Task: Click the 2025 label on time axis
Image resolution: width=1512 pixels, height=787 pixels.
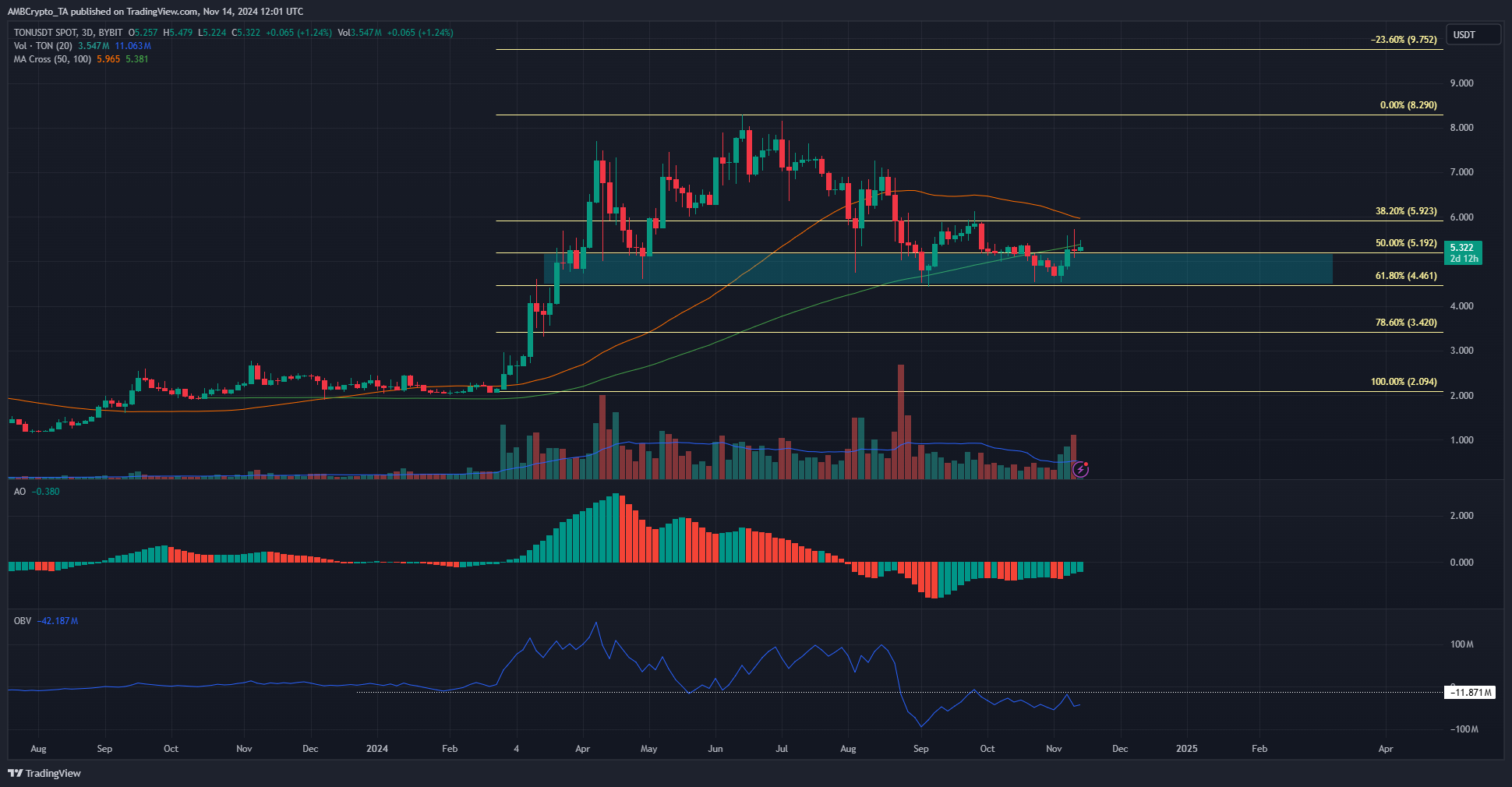Action: pyautogui.click(x=1186, y=749)
